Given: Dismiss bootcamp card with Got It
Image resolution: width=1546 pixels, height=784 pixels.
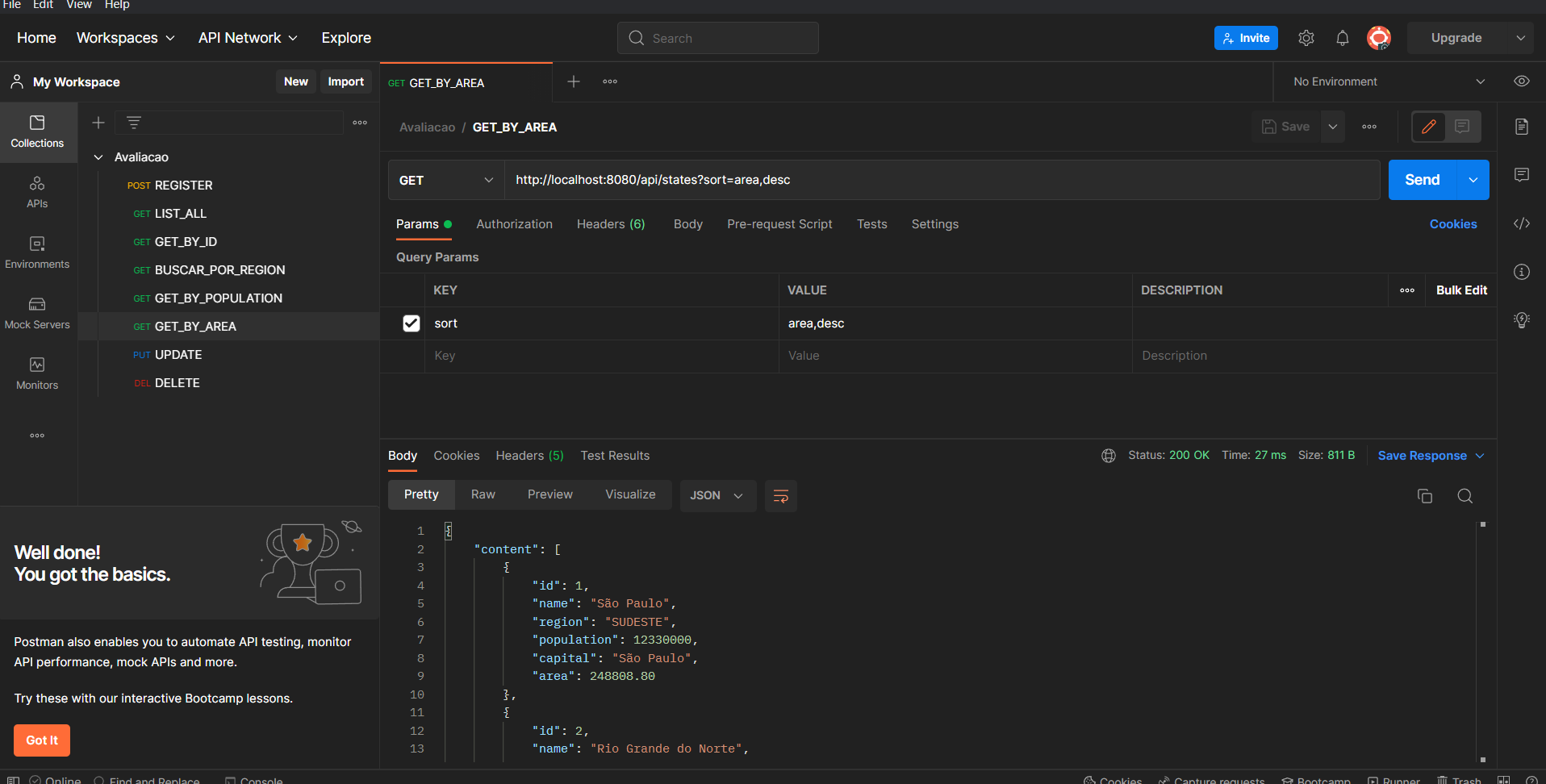Looking at the screenshot, I should pos(42,740).
